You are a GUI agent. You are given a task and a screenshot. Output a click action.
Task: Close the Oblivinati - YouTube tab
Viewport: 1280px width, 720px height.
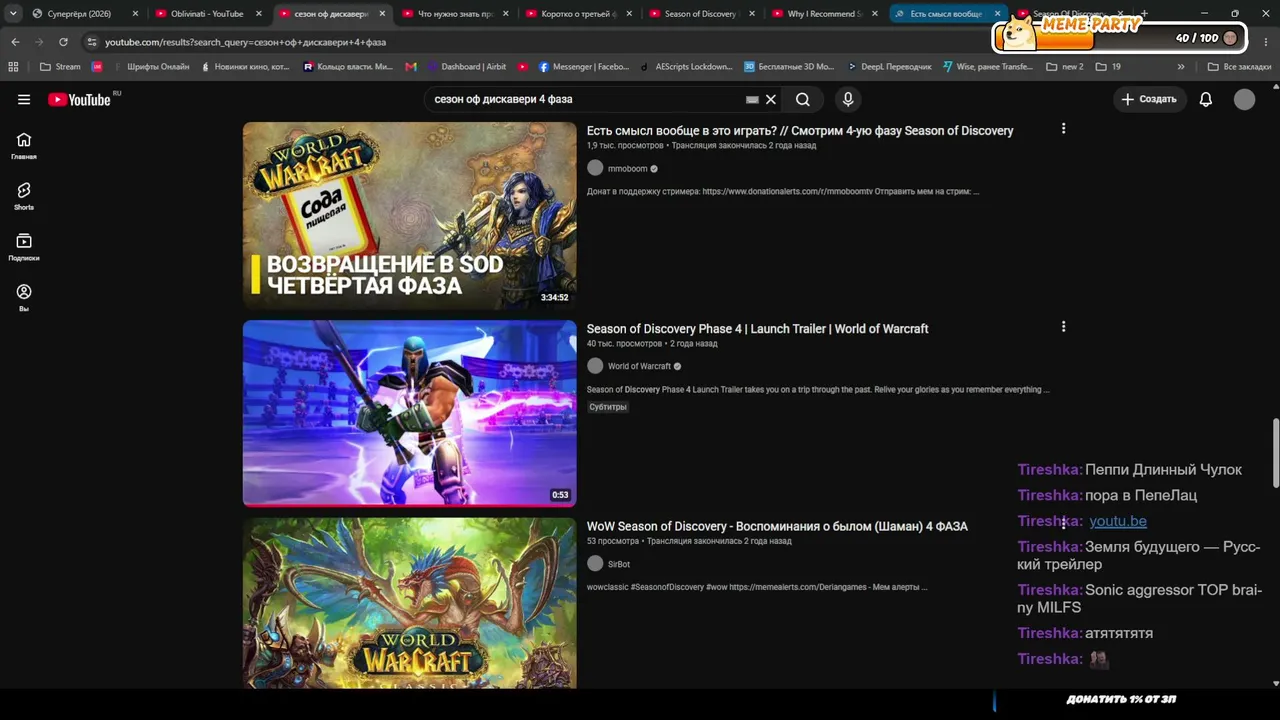[259, 14]
